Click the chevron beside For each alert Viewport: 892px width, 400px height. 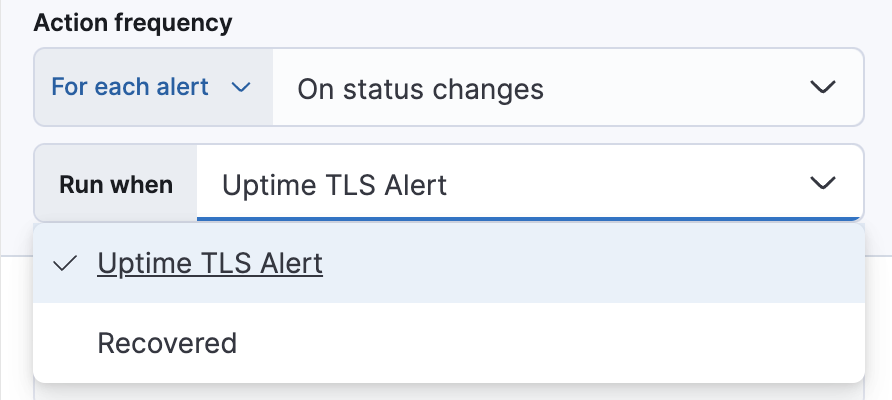(x=240, y=88)
